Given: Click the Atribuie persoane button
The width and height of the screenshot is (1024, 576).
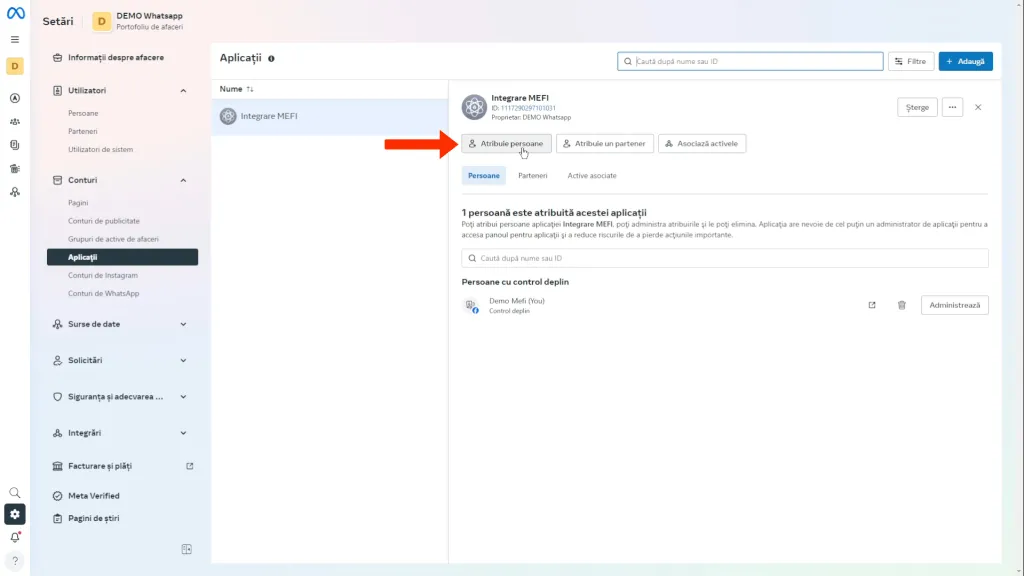Looking at the screenshot, I should [x=506, y=144].
